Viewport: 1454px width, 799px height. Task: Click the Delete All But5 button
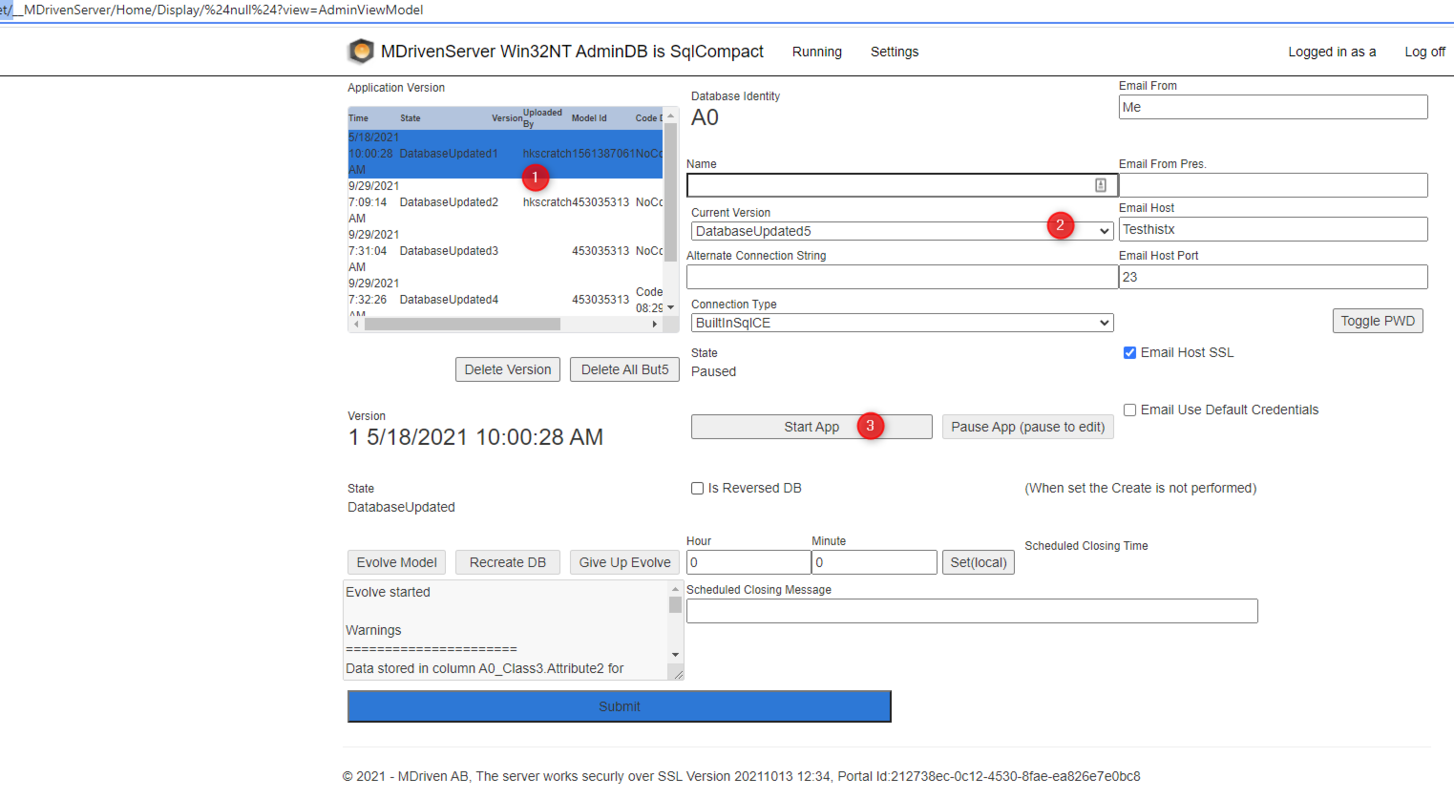click(625, 369)
